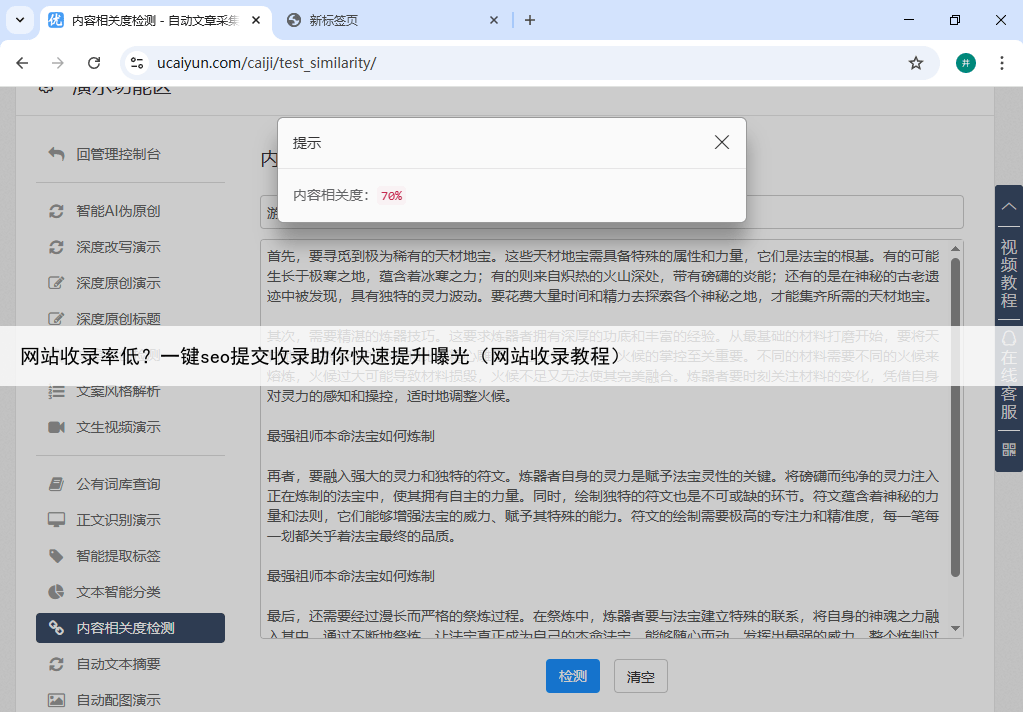
Task: Click the 清空 button
Action: 640,676
